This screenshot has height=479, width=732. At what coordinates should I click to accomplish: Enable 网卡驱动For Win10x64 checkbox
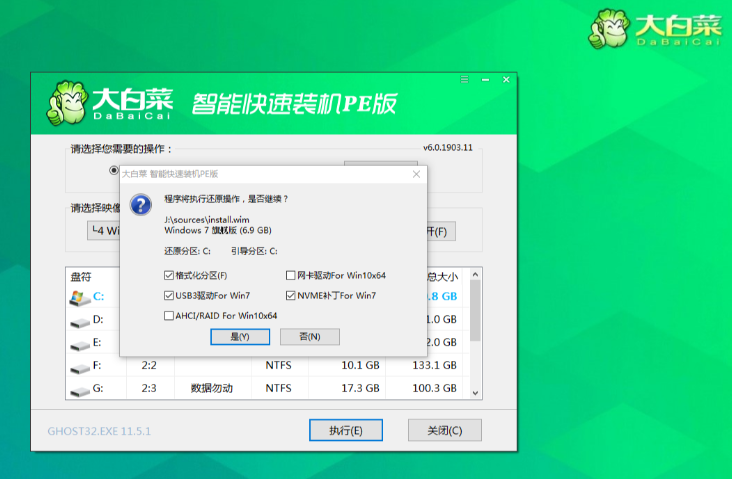click(x=290, y=275)
